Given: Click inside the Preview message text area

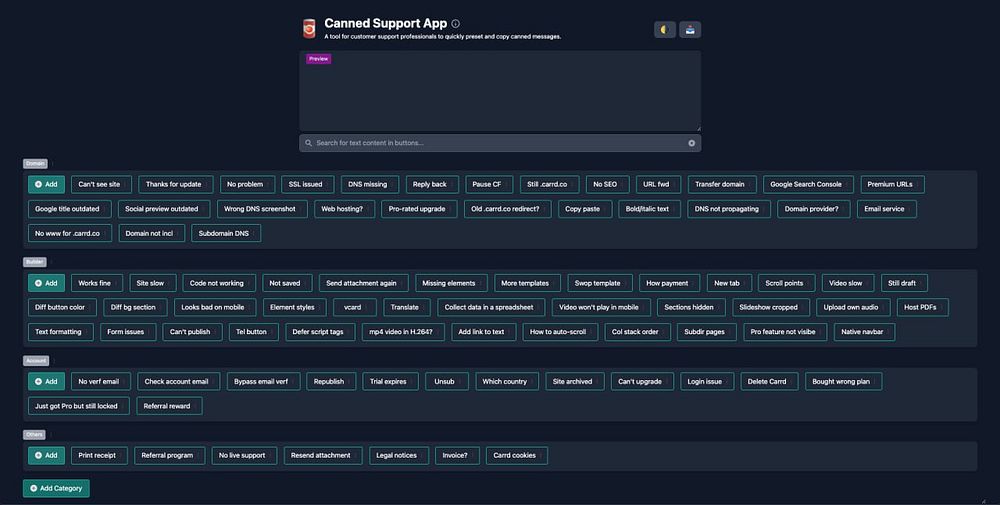Looking at the screenshot, I should click(x=500, y=91).
